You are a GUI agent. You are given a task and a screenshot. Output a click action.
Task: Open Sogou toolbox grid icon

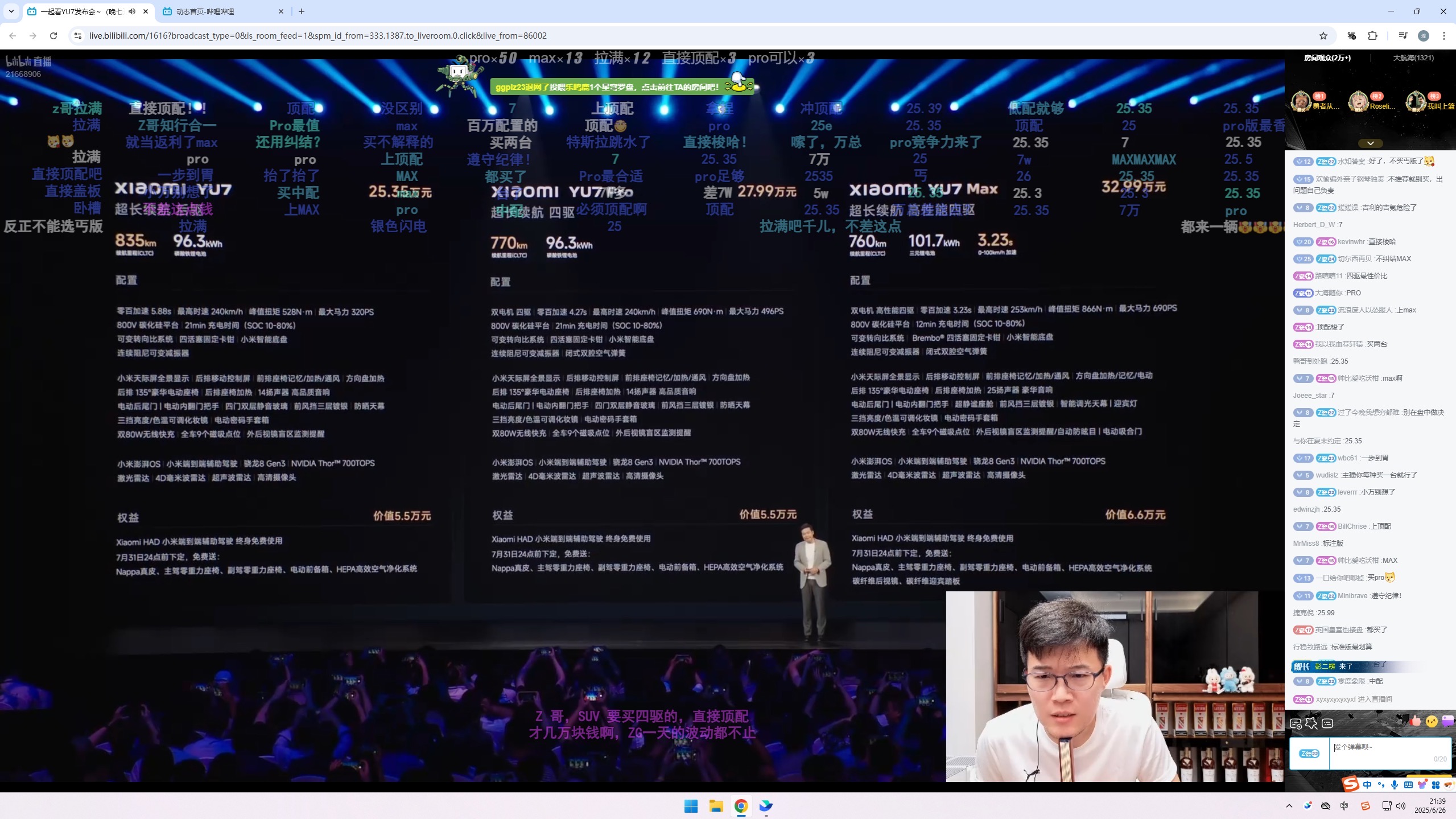(1436, 785)
